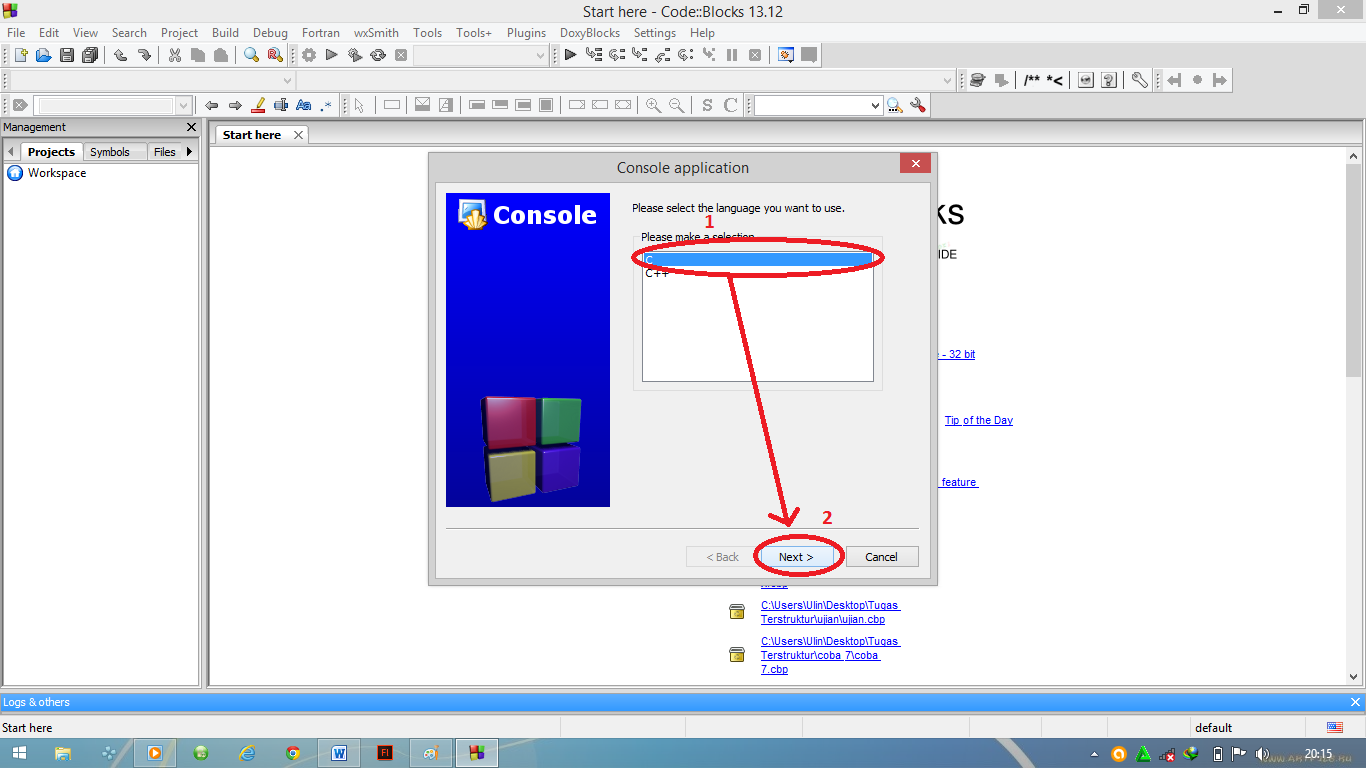Click the DoxyBlocks line comment icon
The height and width of the screenshot is (768, 1366).
tap(1055, 80)
